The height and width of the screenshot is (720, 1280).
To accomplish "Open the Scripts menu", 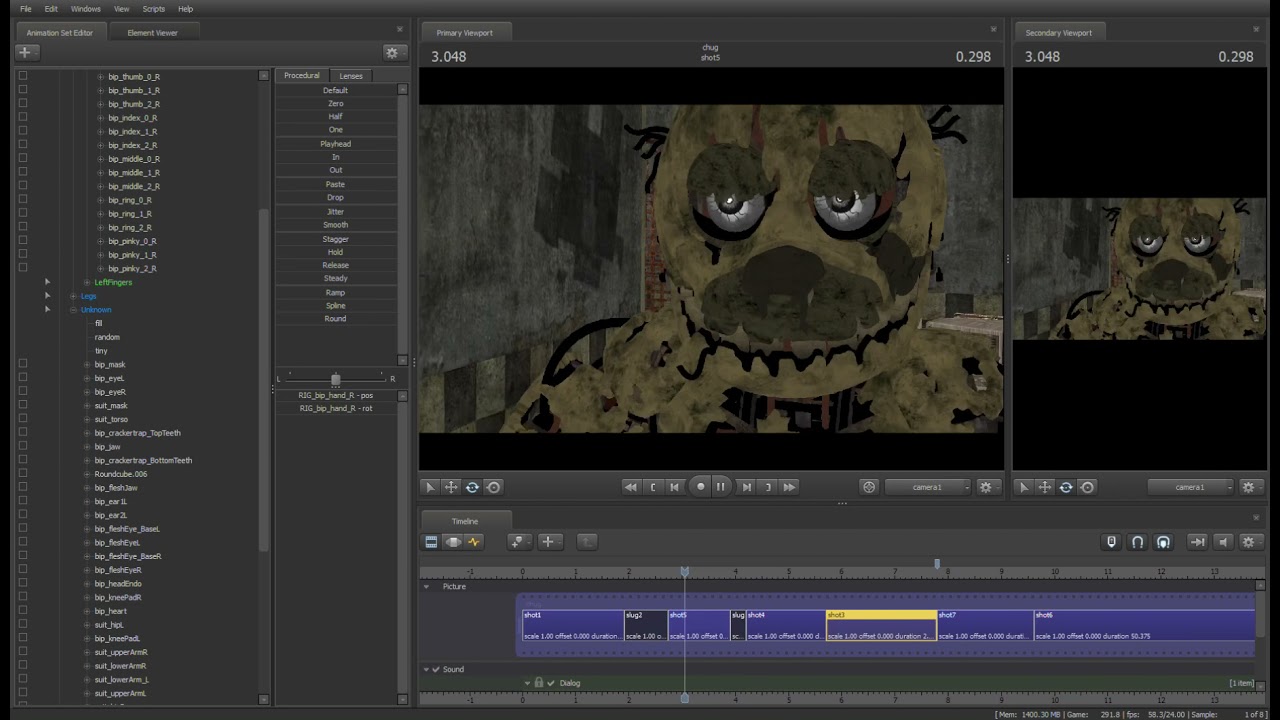I will (153, 9).
